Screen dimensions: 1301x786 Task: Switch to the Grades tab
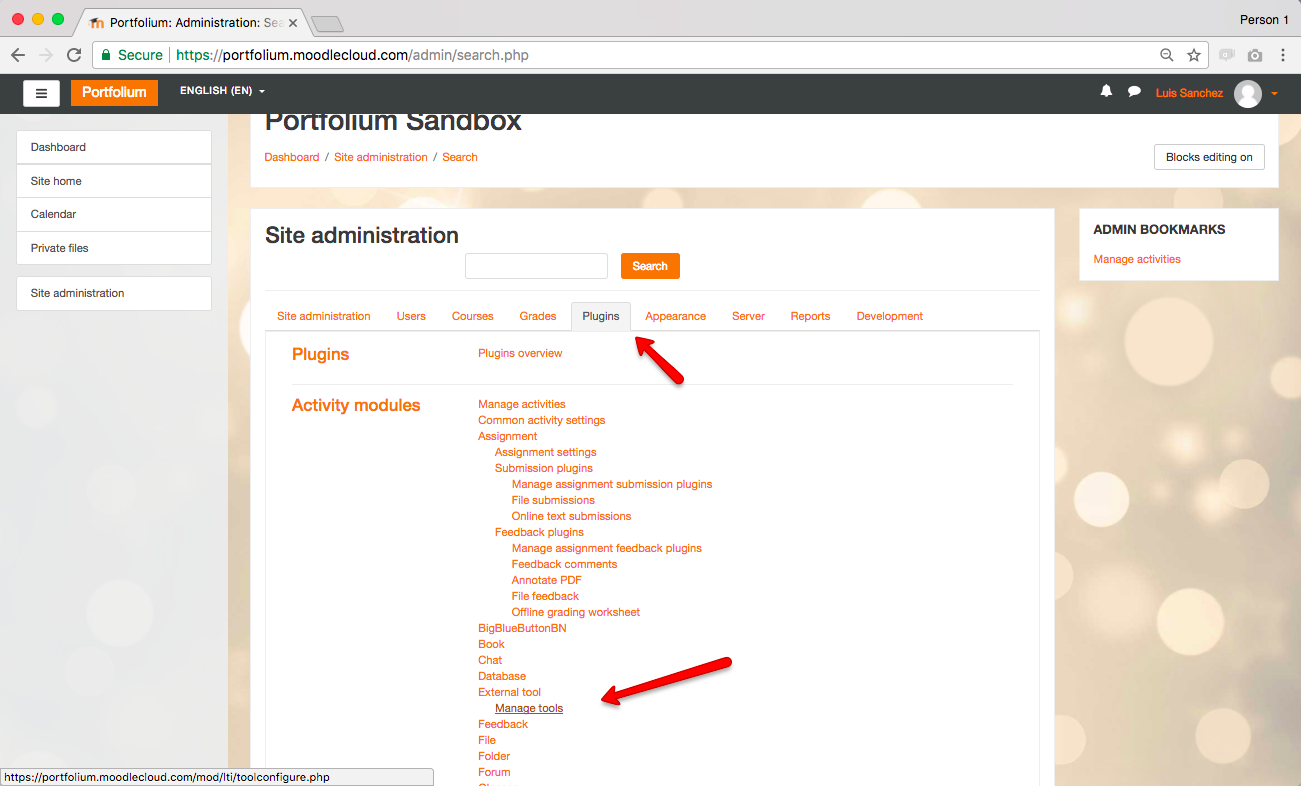pyautogui.click(x=538, y=316)
